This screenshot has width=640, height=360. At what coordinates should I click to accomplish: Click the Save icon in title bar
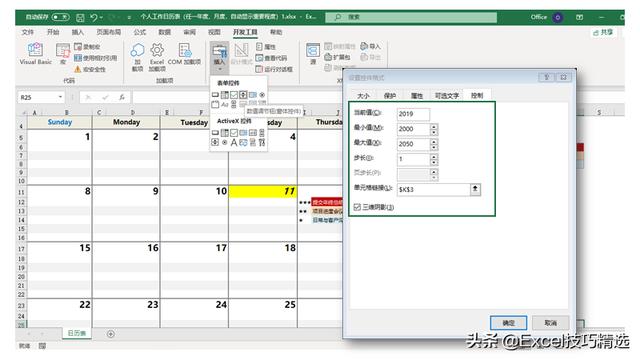click(80, 17)
